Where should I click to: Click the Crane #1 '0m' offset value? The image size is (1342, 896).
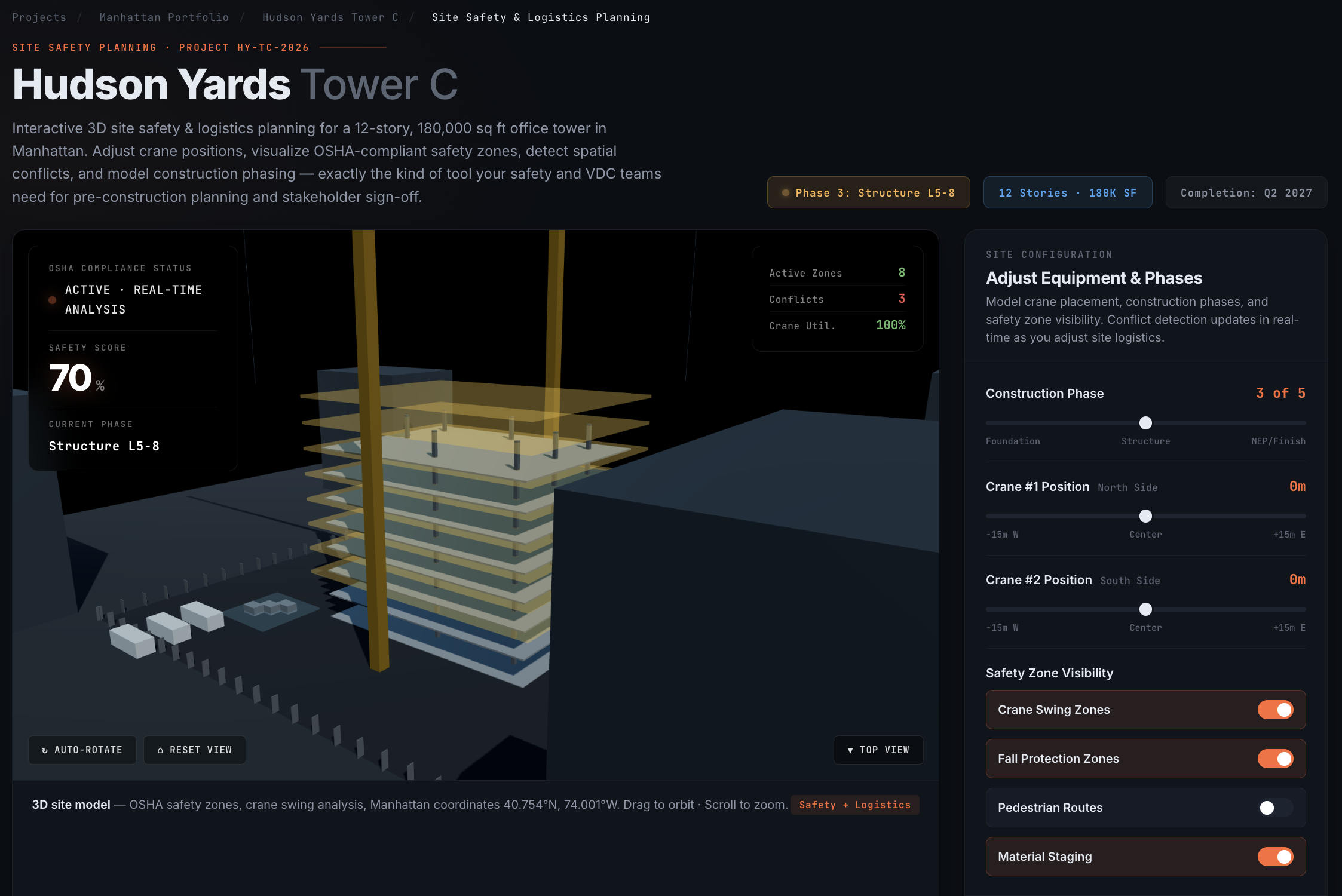point(1297,486)
